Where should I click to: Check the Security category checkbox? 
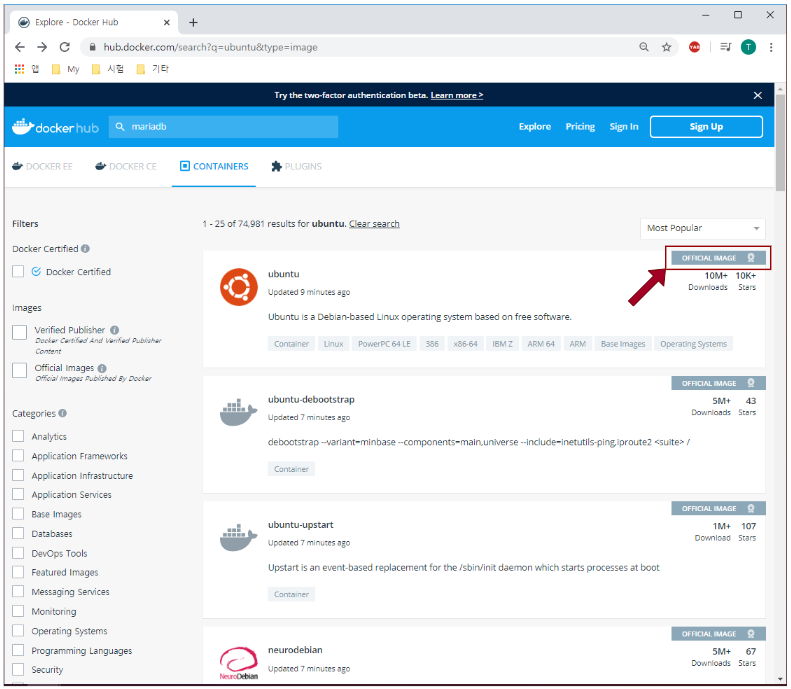click(x=18, y=669)
